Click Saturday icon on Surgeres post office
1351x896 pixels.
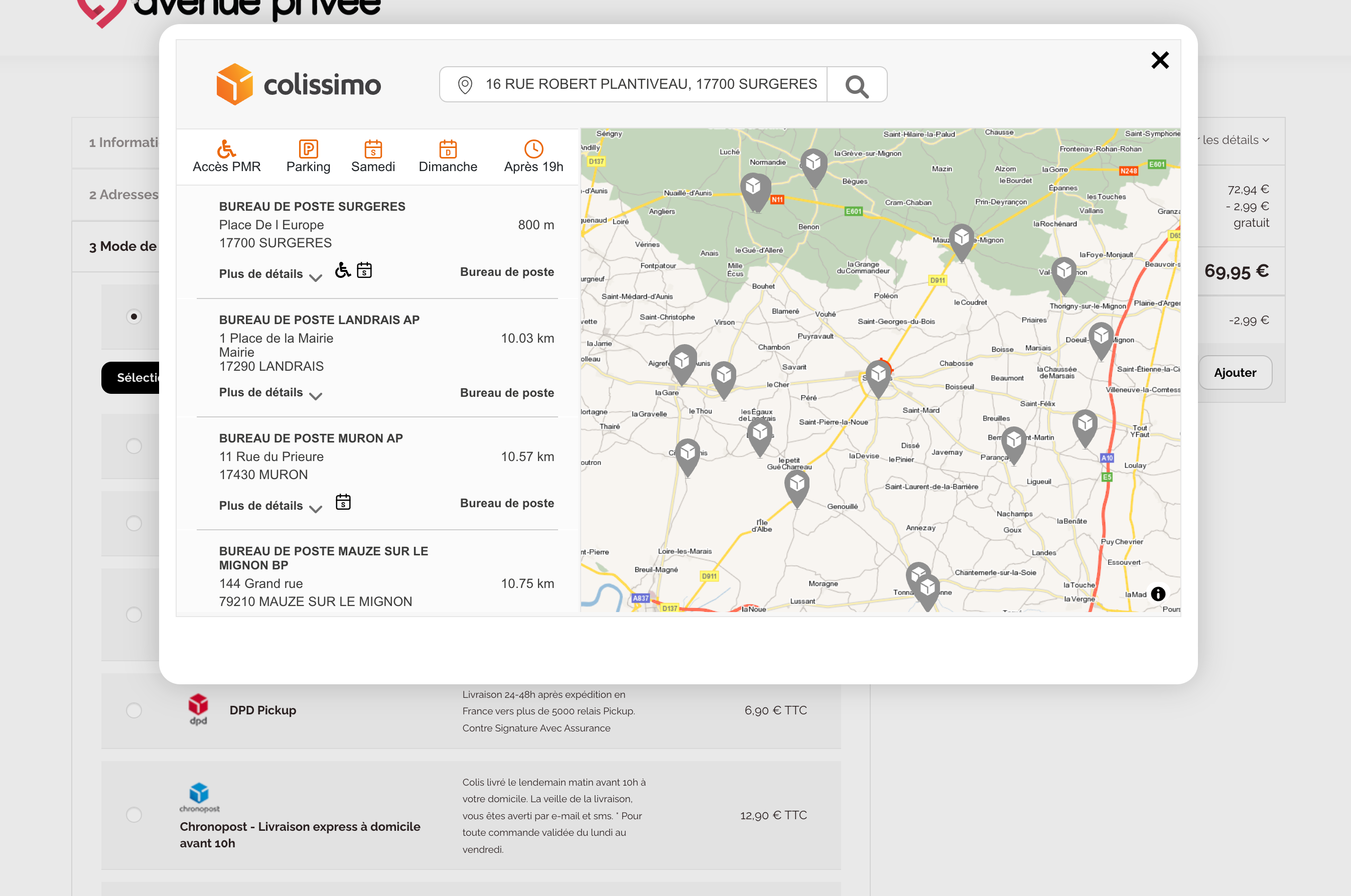tap(364, 270)
